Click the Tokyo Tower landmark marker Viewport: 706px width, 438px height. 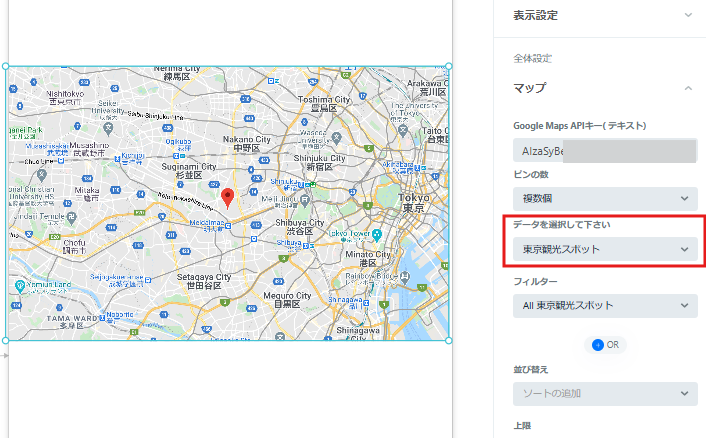click(x=377, y=235)
